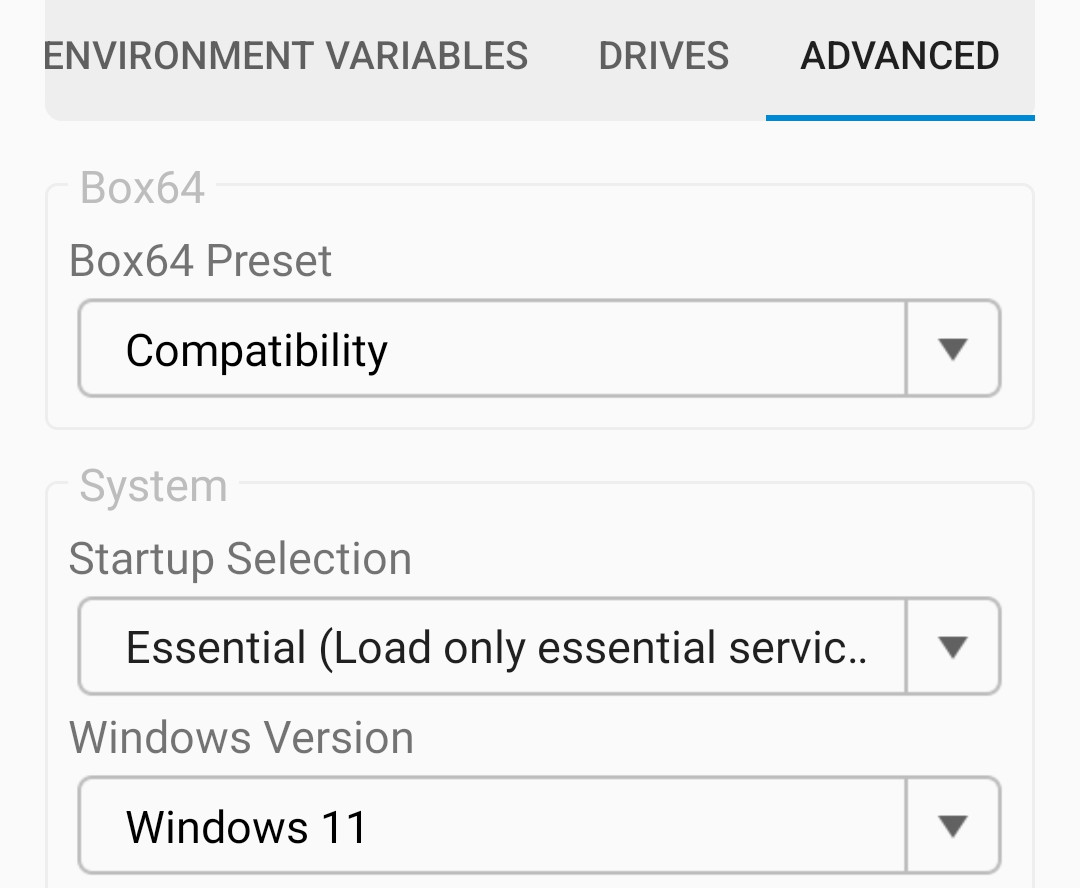Click the Compatibility preset combo box
The image size is (1080, 888).
click(490, 348)
